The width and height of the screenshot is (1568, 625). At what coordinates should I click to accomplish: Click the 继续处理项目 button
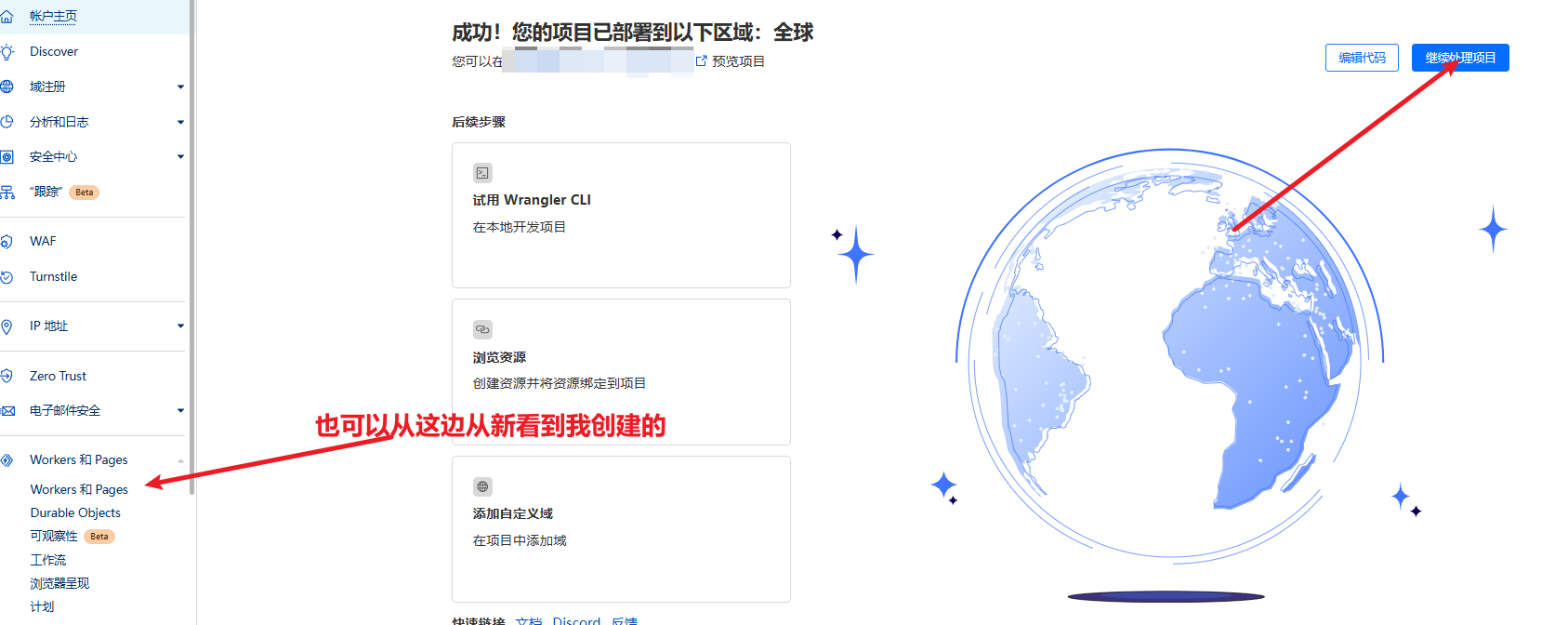[1460, 58]
